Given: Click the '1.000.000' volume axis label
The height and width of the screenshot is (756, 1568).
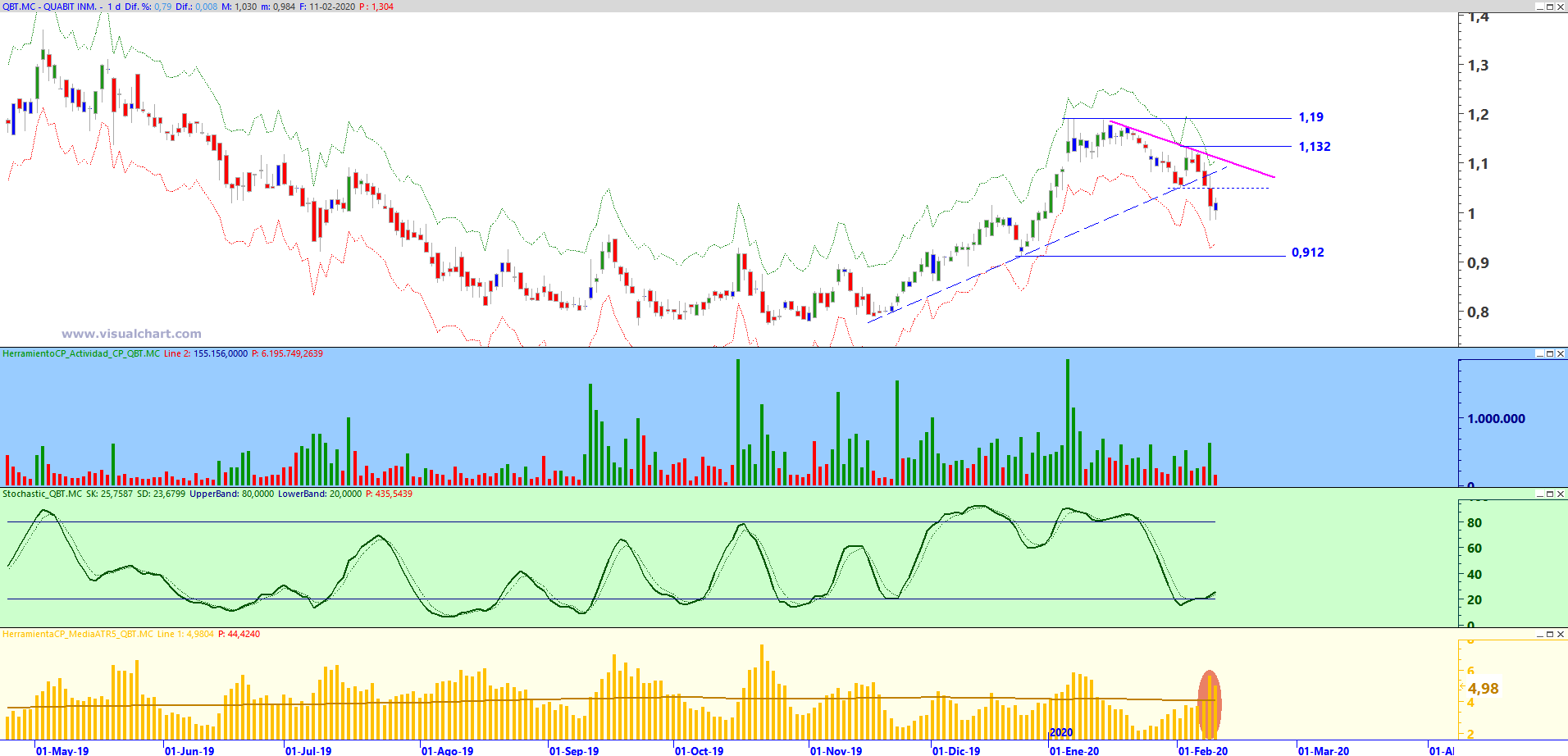Looking at the screenshot, I should 1496,419.
